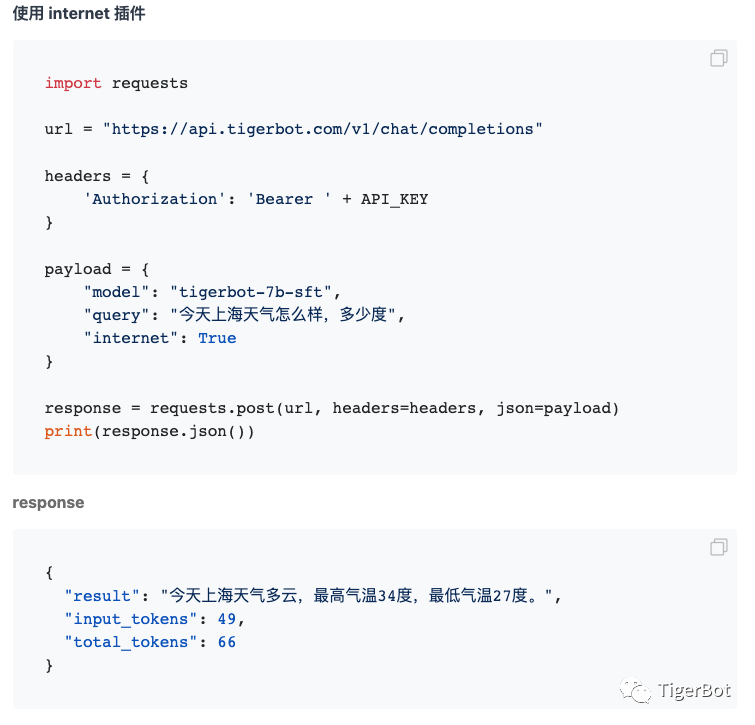755x725 pixels.
Task: Click the API_KEY variable
Action: [x=394, y=199]
